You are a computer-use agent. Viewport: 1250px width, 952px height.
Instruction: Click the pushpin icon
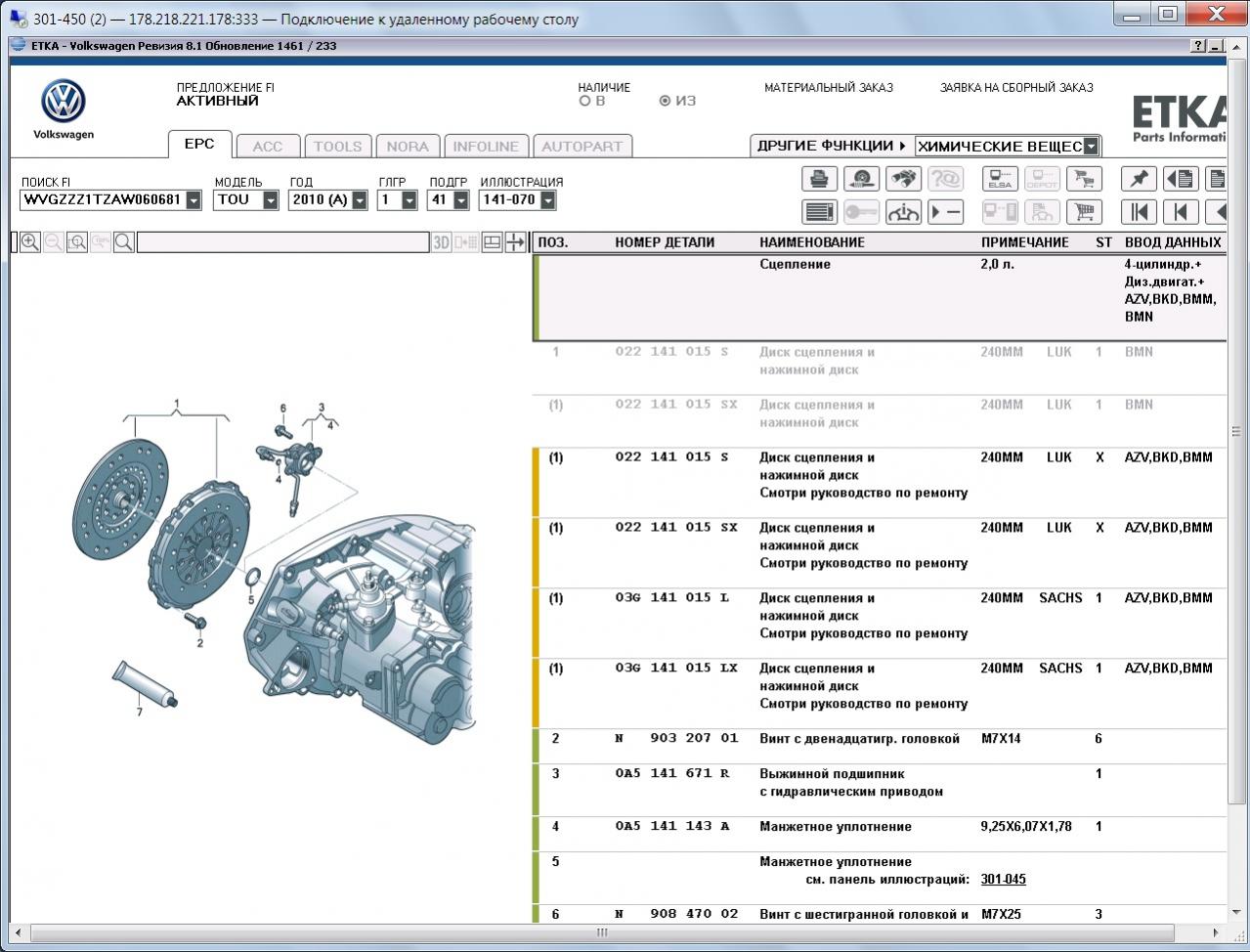click(x=1139, y=179)
